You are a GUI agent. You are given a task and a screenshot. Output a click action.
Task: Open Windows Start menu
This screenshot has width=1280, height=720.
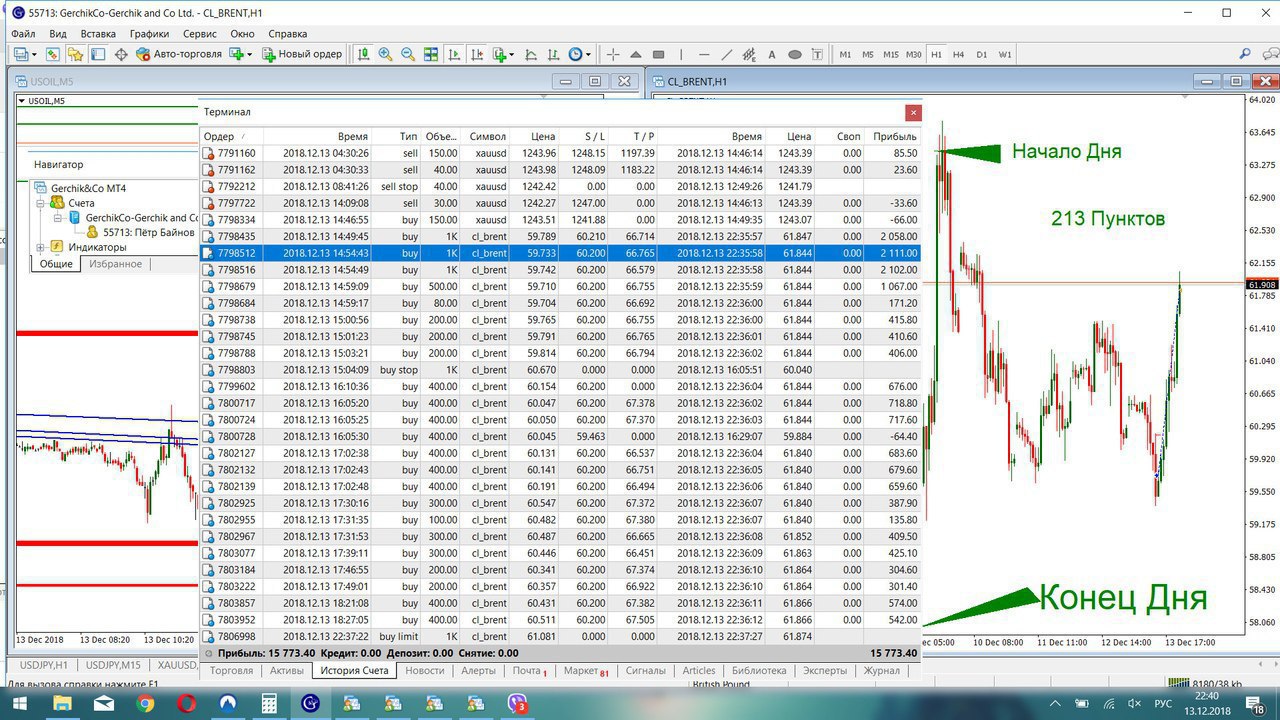click(x=21, y=704)
